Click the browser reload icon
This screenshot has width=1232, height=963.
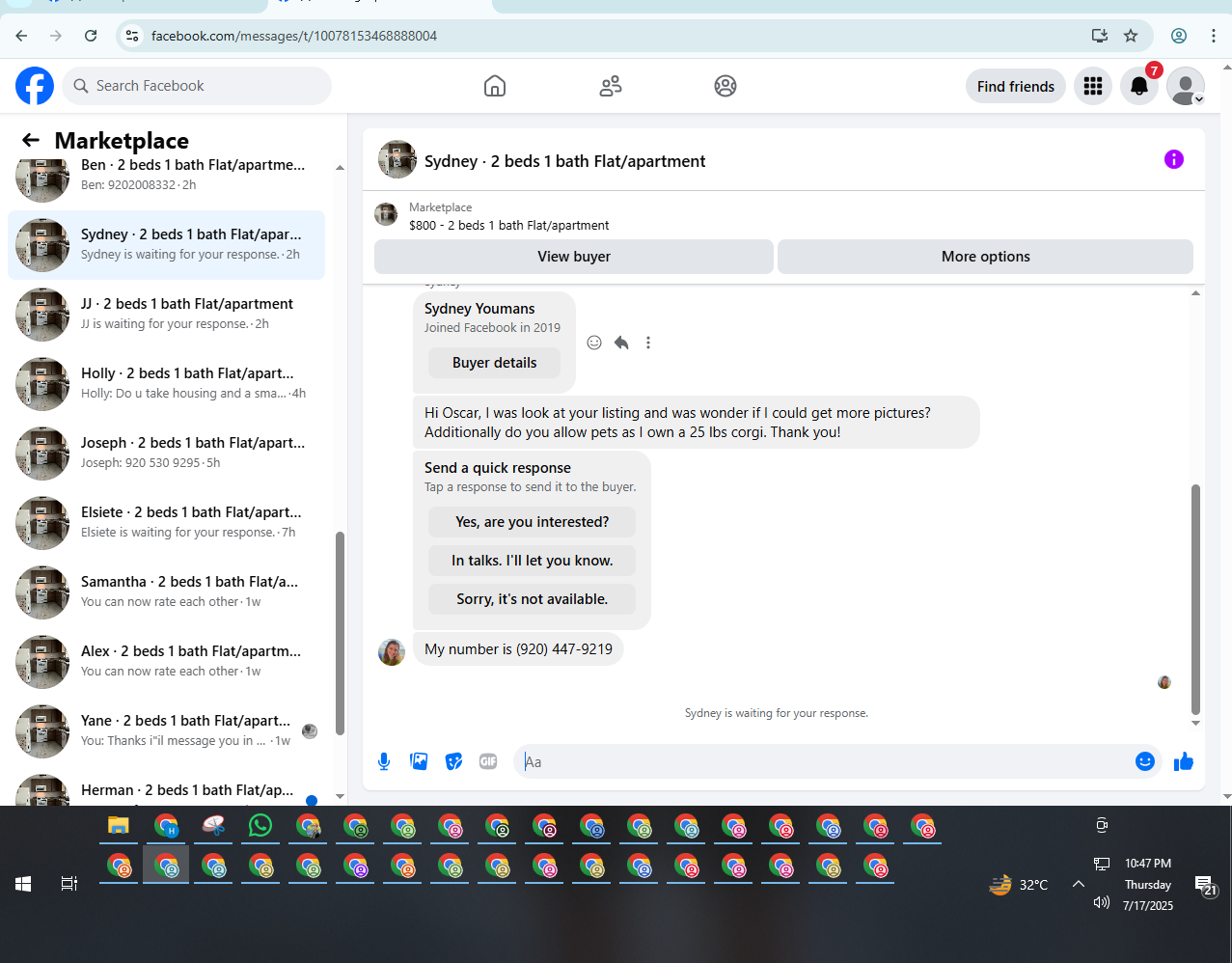click(x=91, y=36)
